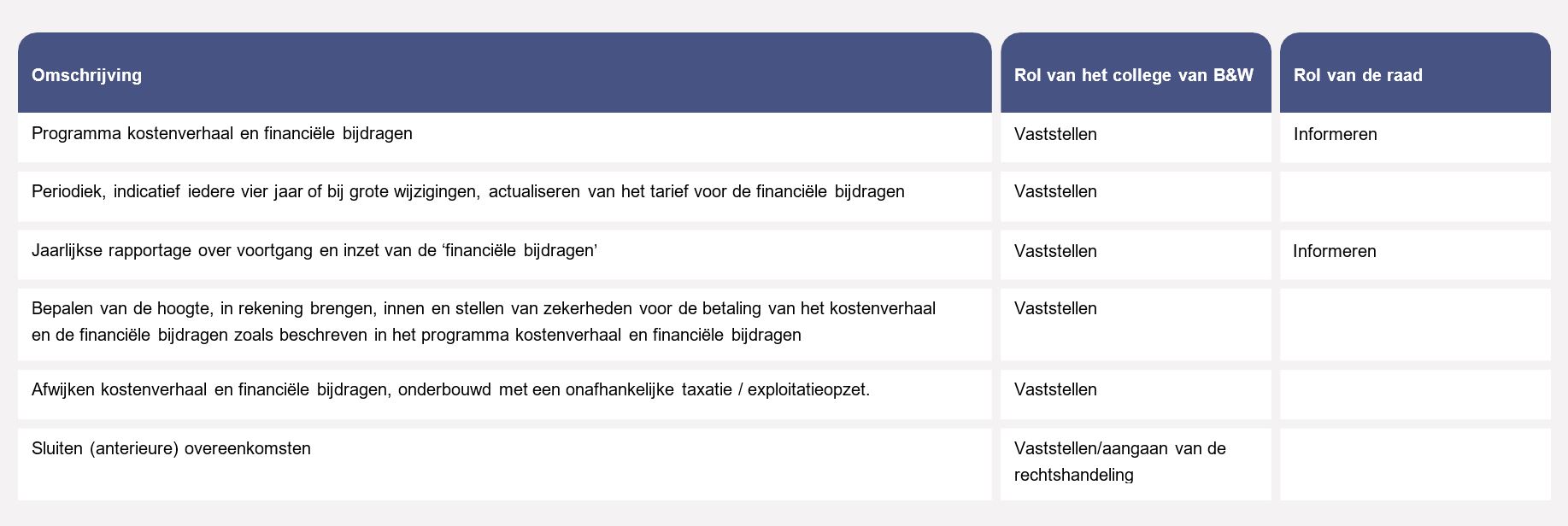Click the 'Rol van het college van B&W' header
The image size is (1568, 526).
[x=1133, y=75]
